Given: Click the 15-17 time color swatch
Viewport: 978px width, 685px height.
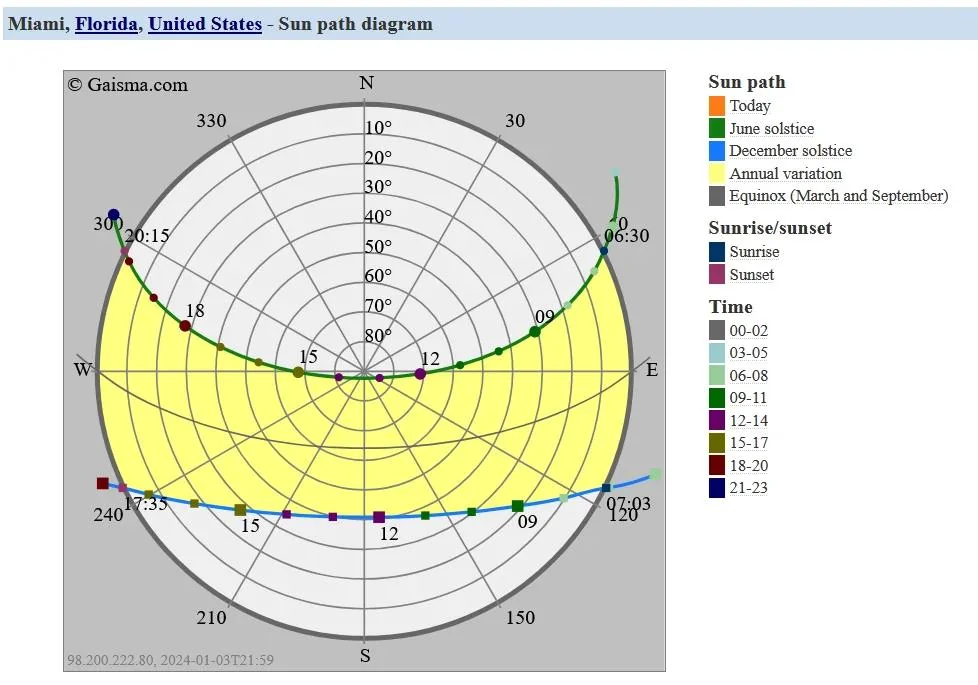Looking at the screenshot, I should click(717, 442).
